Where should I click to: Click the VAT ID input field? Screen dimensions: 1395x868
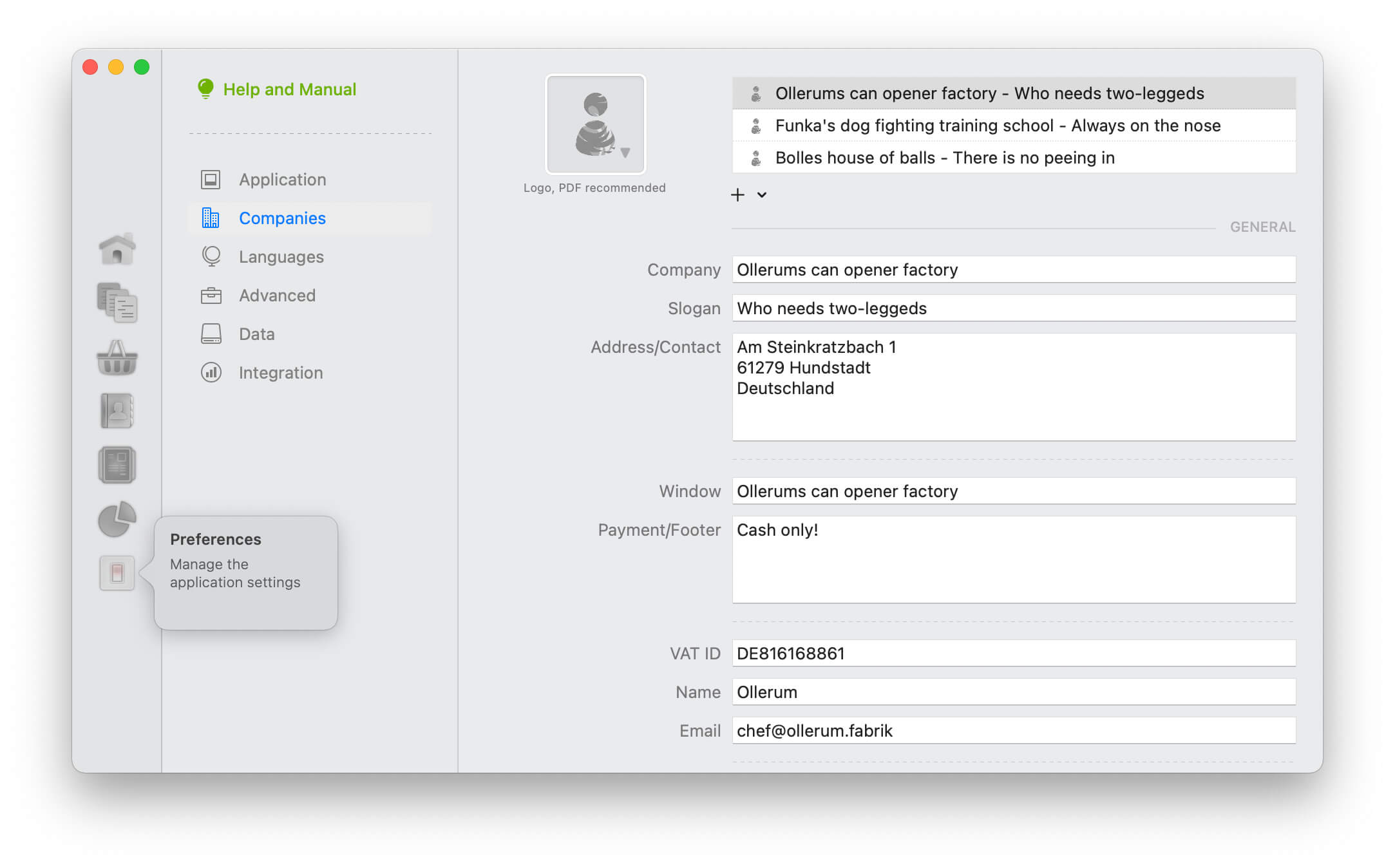[1014, 653]
